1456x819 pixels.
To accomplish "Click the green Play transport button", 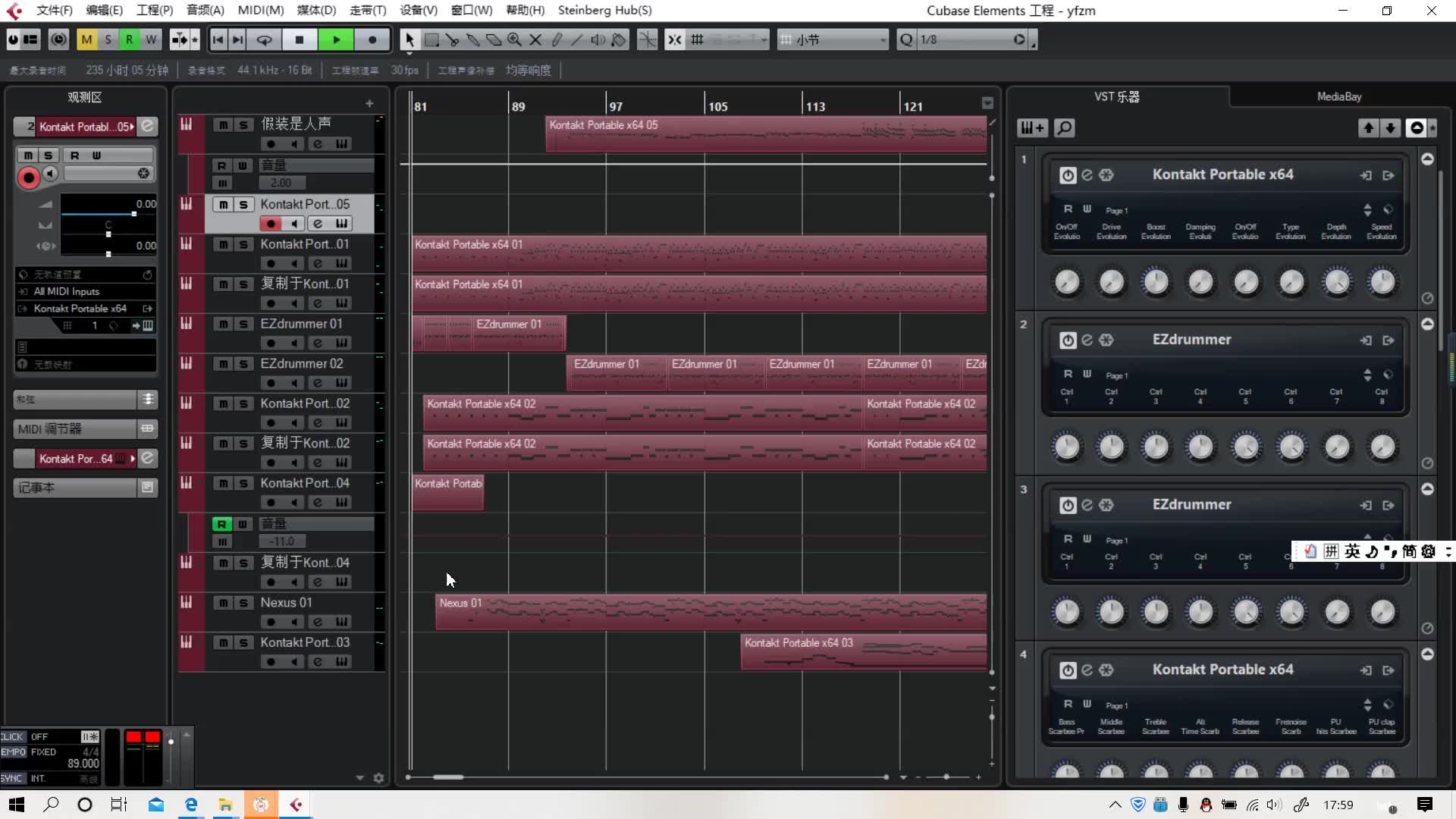I will [336, 39].
